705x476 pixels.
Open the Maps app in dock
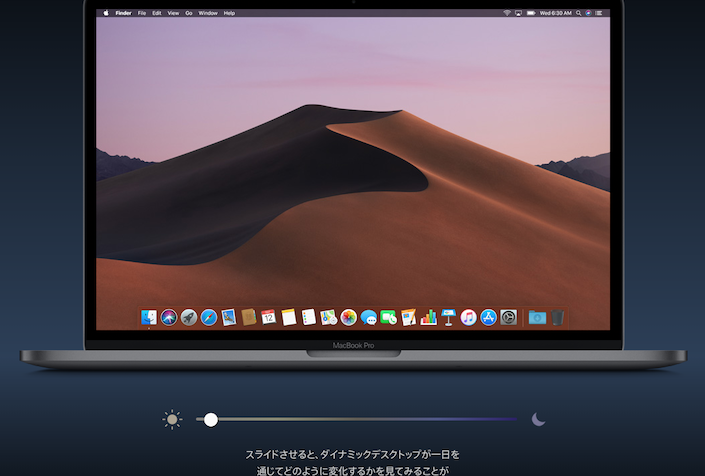click(x=329, y=317)
